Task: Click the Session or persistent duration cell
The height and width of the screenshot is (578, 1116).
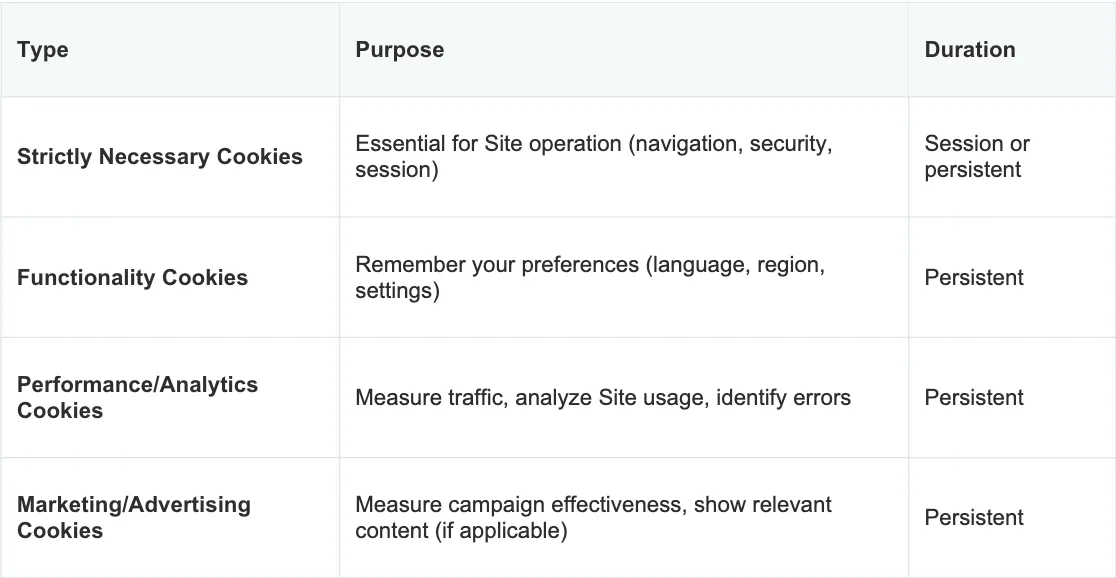Action: pyautogui.click(x=976, y=157)
